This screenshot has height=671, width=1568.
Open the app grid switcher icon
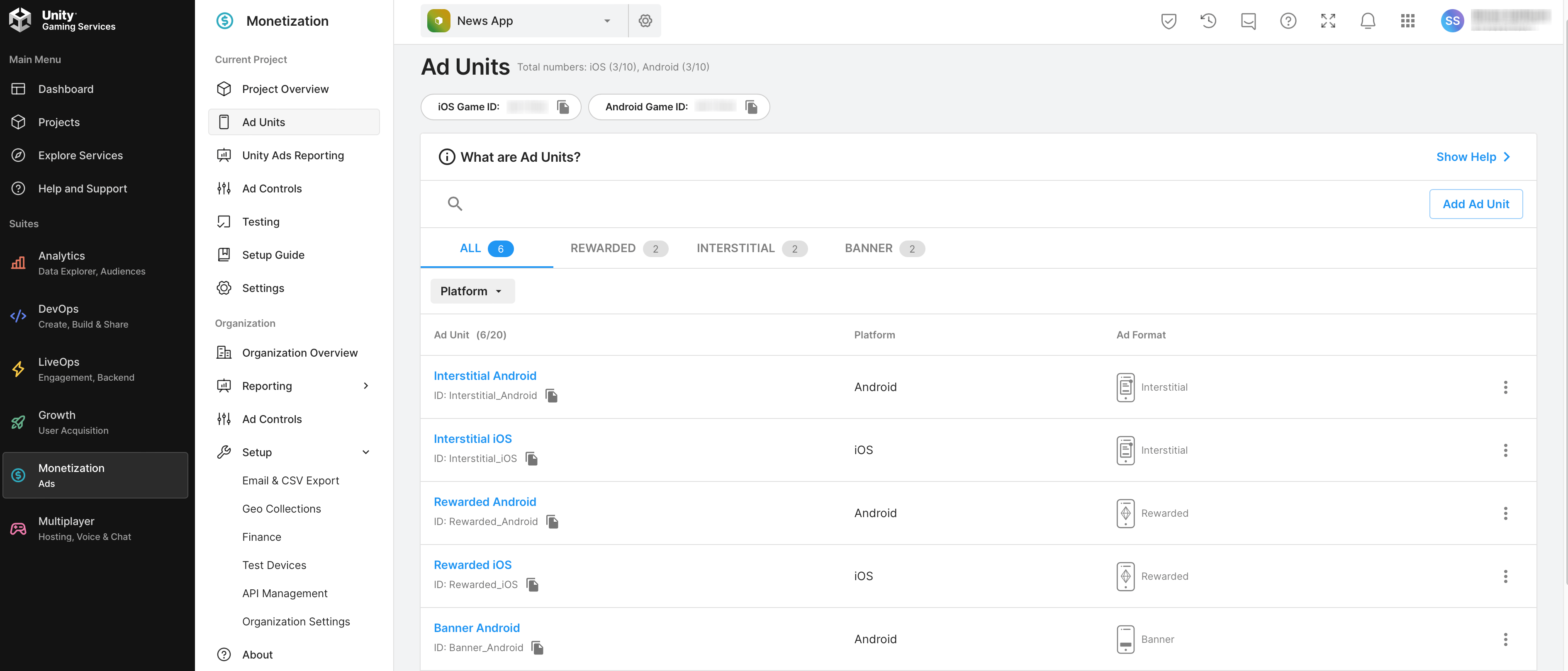coord(1407,21)
